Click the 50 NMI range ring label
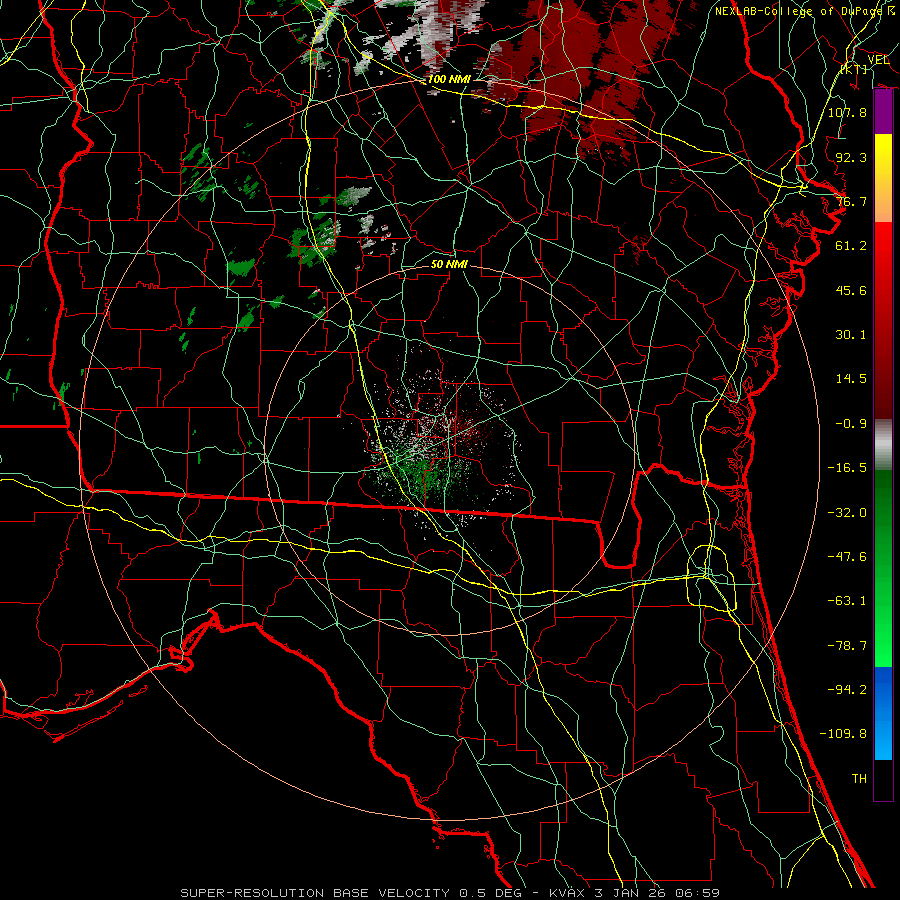 point(449,264)
